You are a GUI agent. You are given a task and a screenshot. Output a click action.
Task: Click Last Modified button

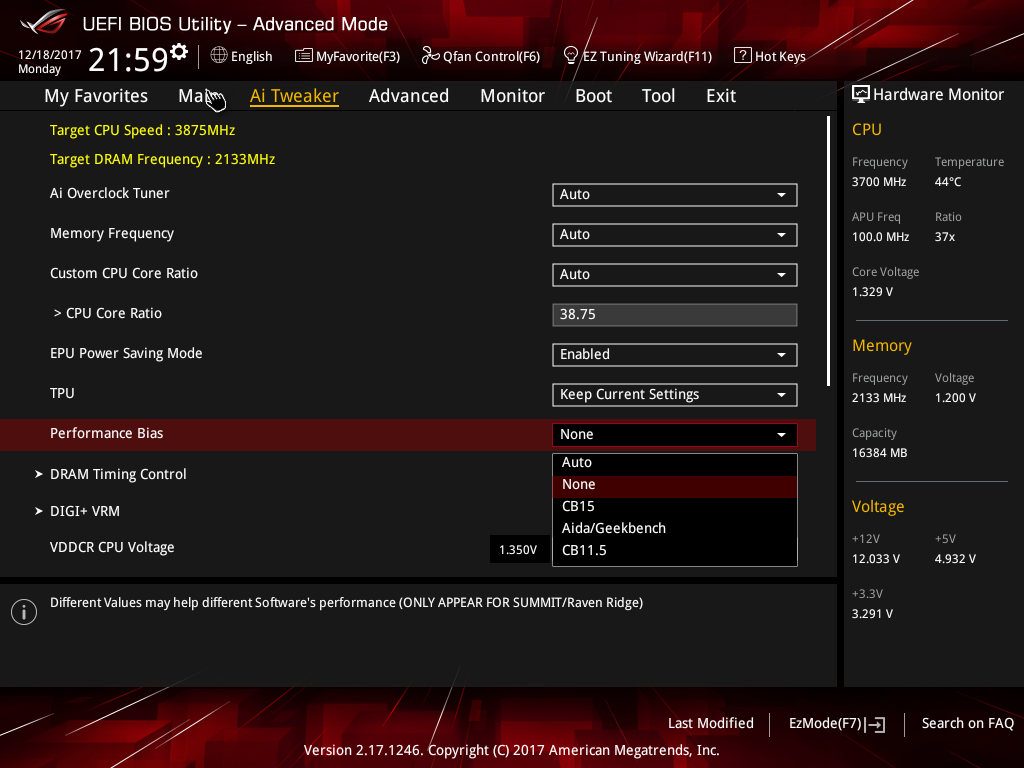[711, 724]
